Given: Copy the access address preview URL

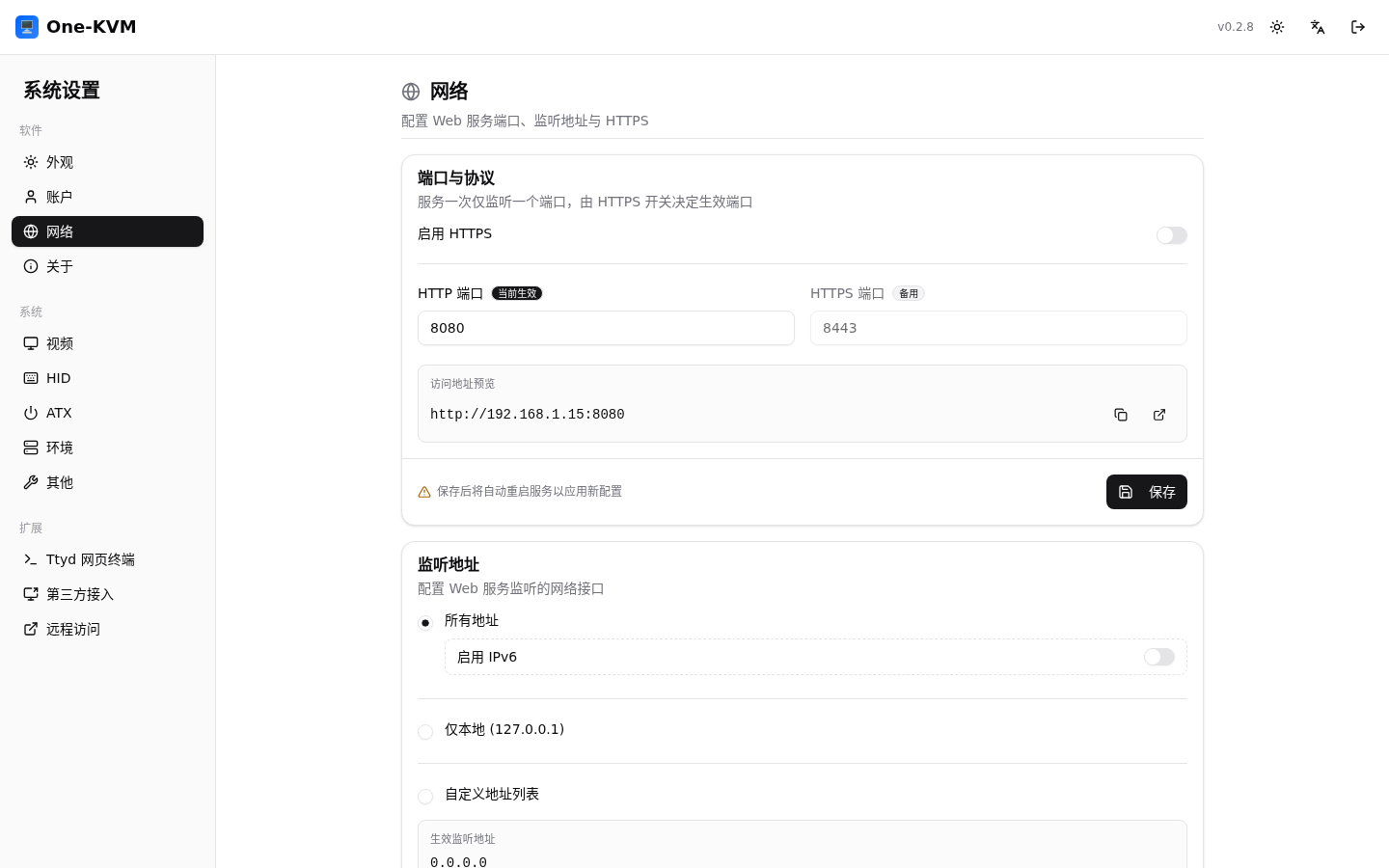Looking at the screenshot, I should pos(1121,415).
